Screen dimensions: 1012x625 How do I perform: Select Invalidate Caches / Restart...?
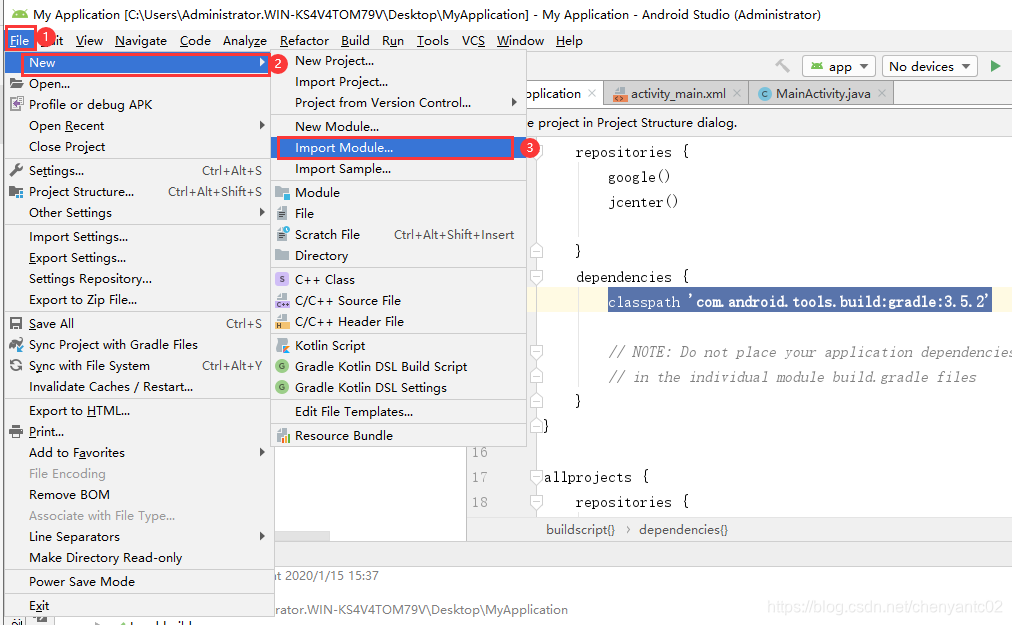point(139,386)
